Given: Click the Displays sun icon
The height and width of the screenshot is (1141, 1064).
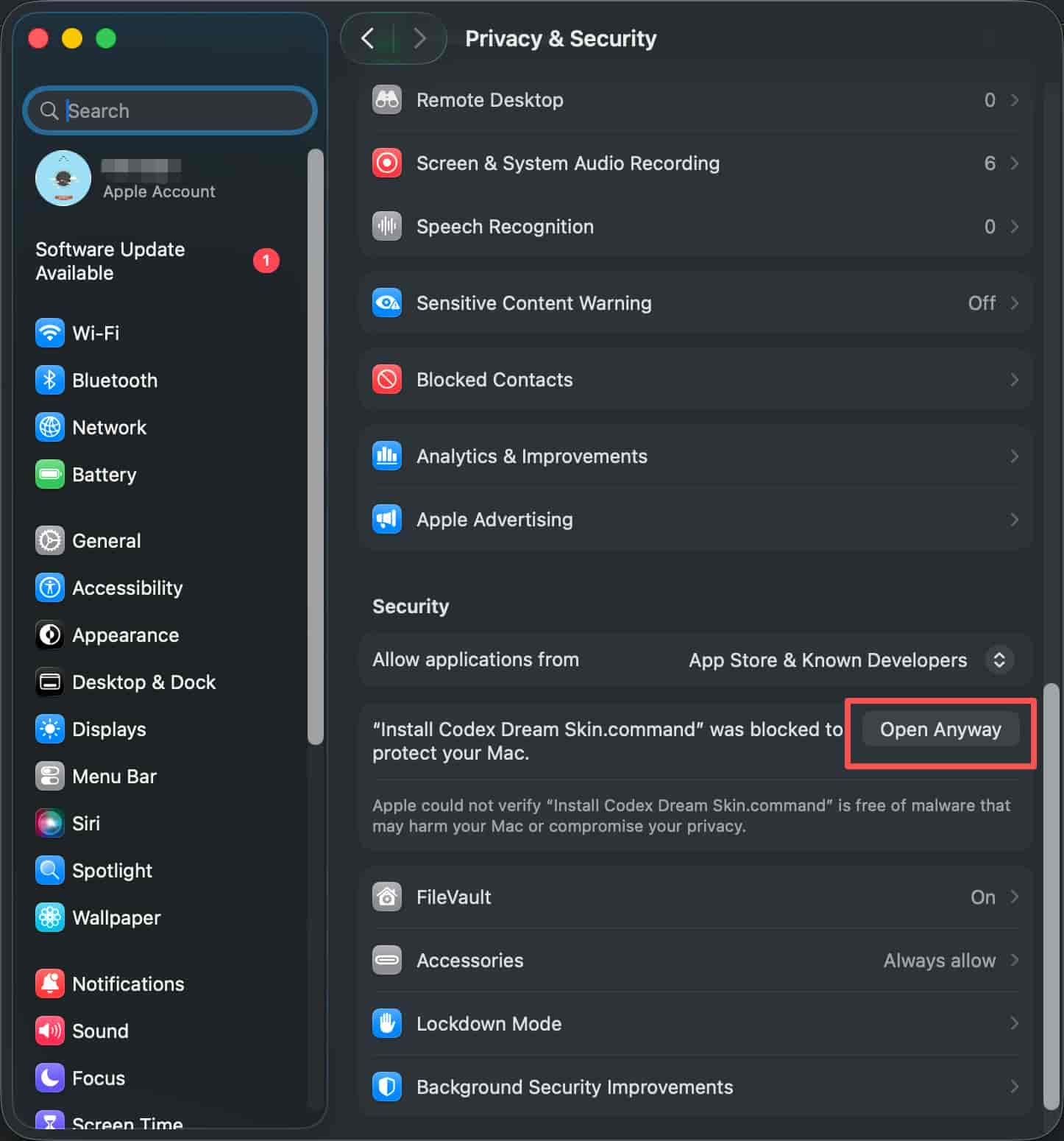Looking at the screenshot, I should point(50,729).
